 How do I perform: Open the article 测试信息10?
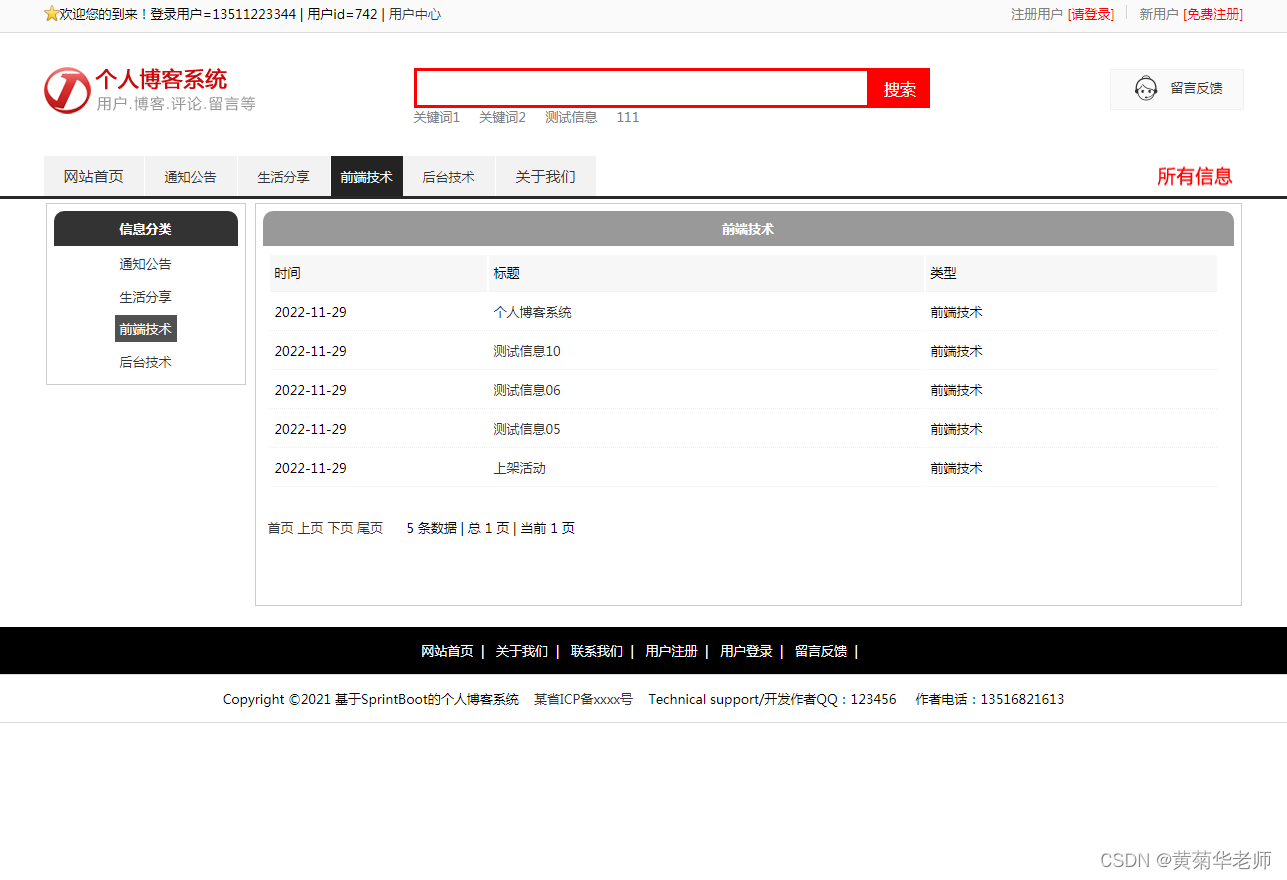click(528, 350)
